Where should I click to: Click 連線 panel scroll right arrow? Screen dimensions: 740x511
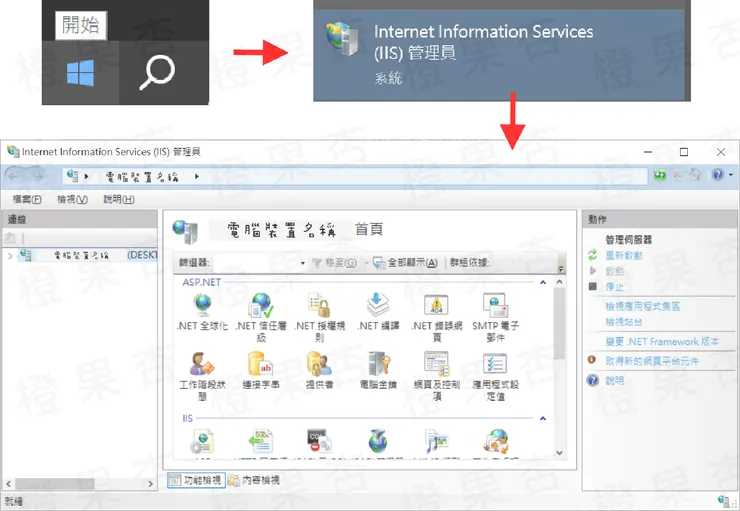pyautogui.click(x=151, y=484)
